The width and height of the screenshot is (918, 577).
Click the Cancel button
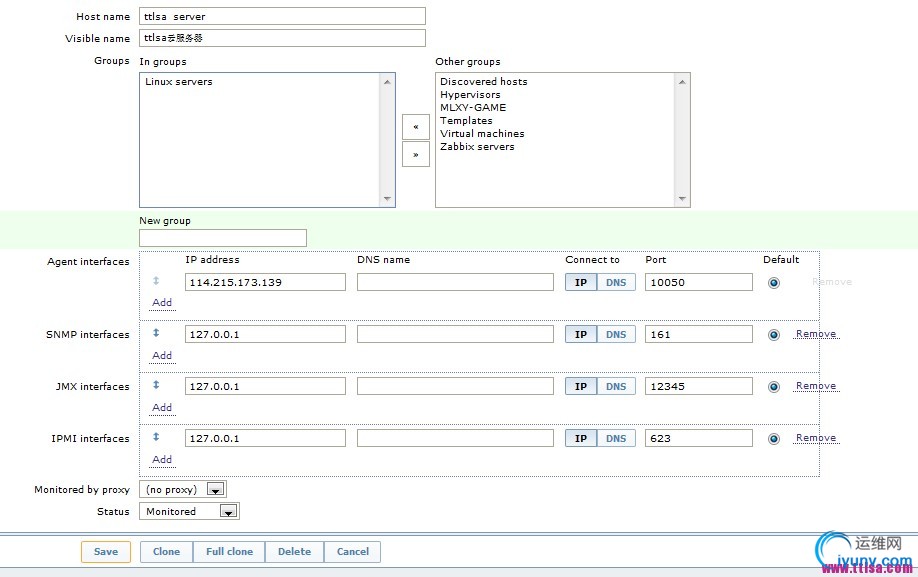point(353,552)
